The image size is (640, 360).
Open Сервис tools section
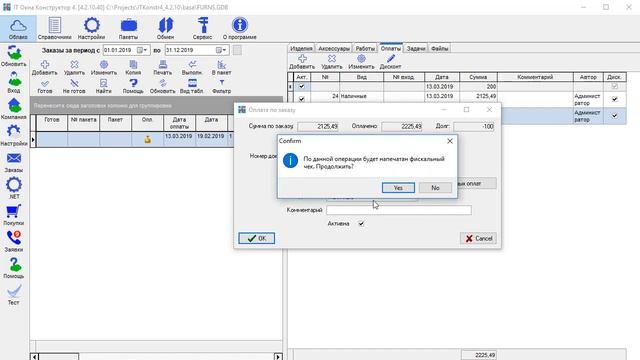pos(202,29)
